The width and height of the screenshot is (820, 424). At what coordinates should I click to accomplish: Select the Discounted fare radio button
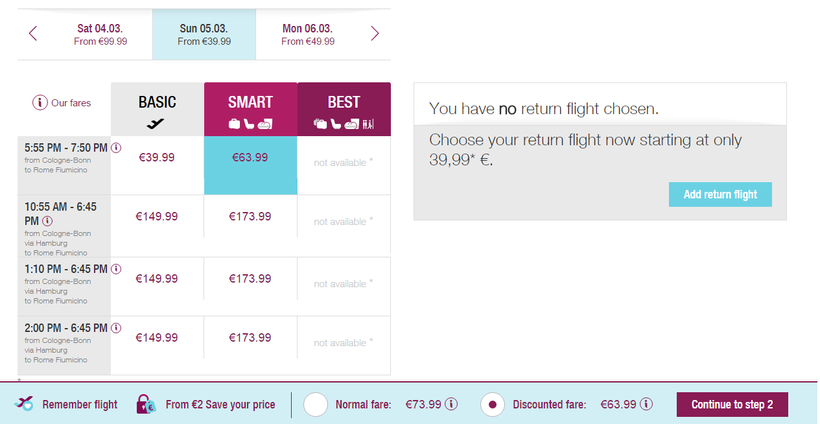tap(492, 405)
